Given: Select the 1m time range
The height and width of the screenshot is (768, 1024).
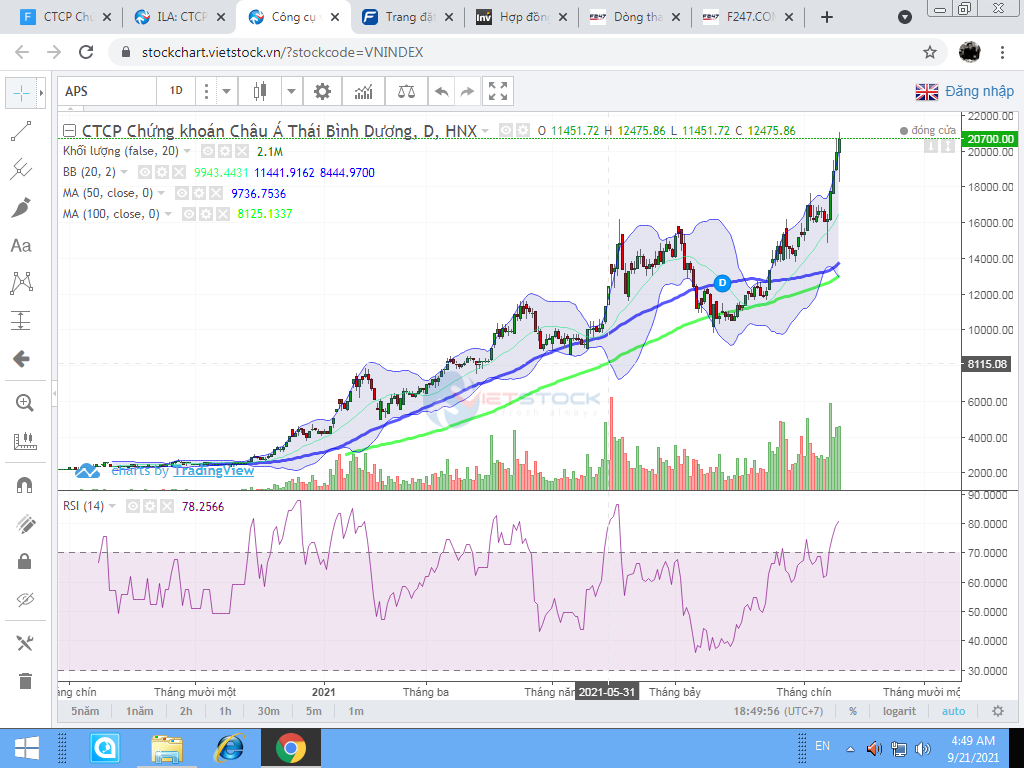Looking at the screenshot, I should (356, 711).
